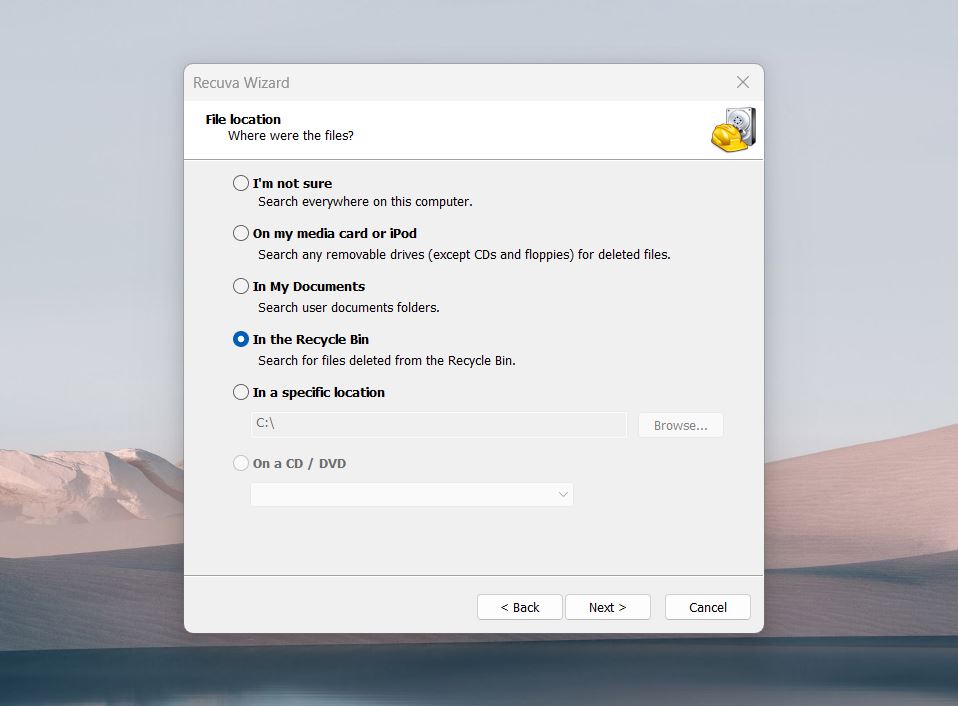Click the C:\ location path field

439,424
